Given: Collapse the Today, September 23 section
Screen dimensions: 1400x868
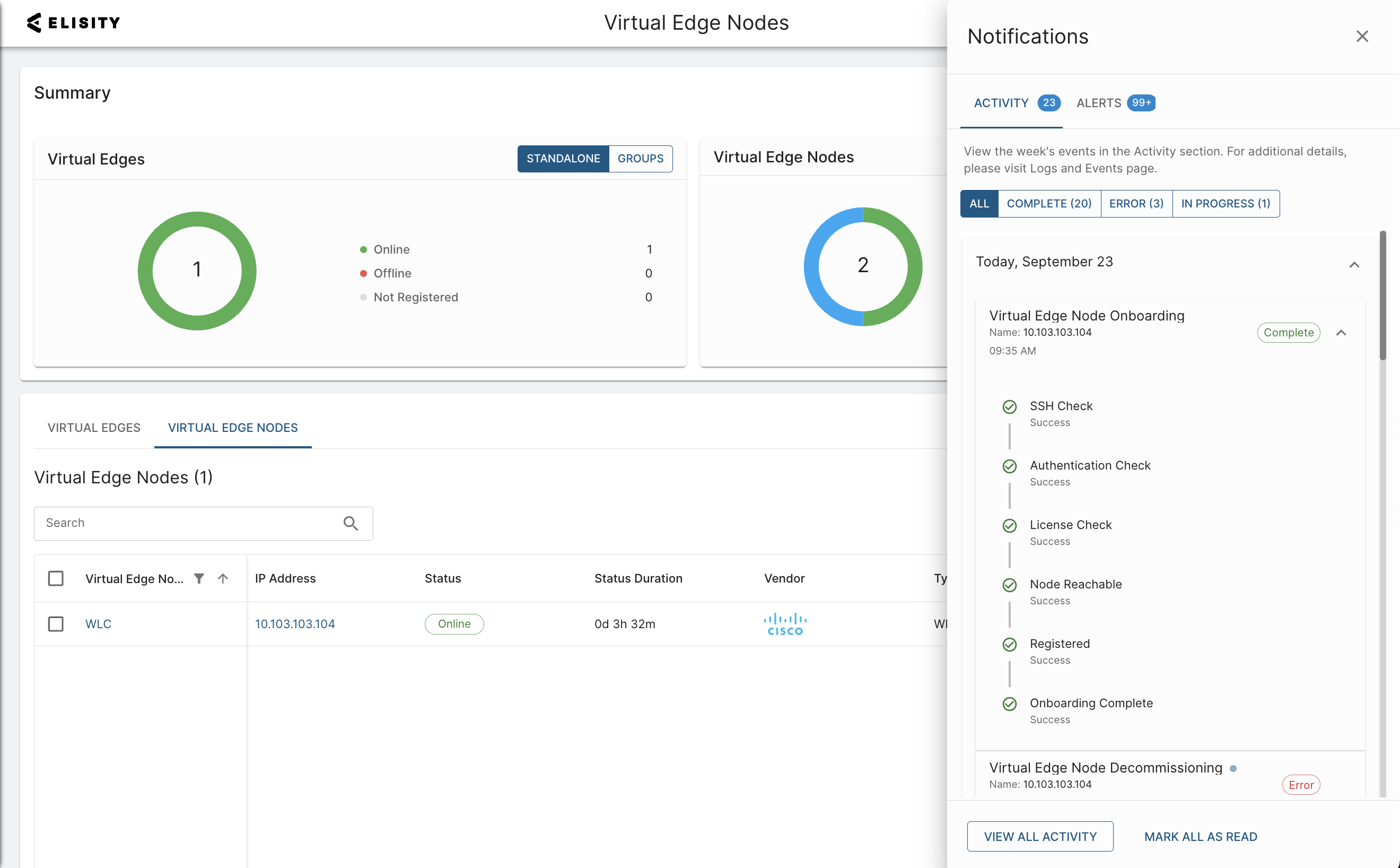Looking at the screenshot, I should (1354, 265).
